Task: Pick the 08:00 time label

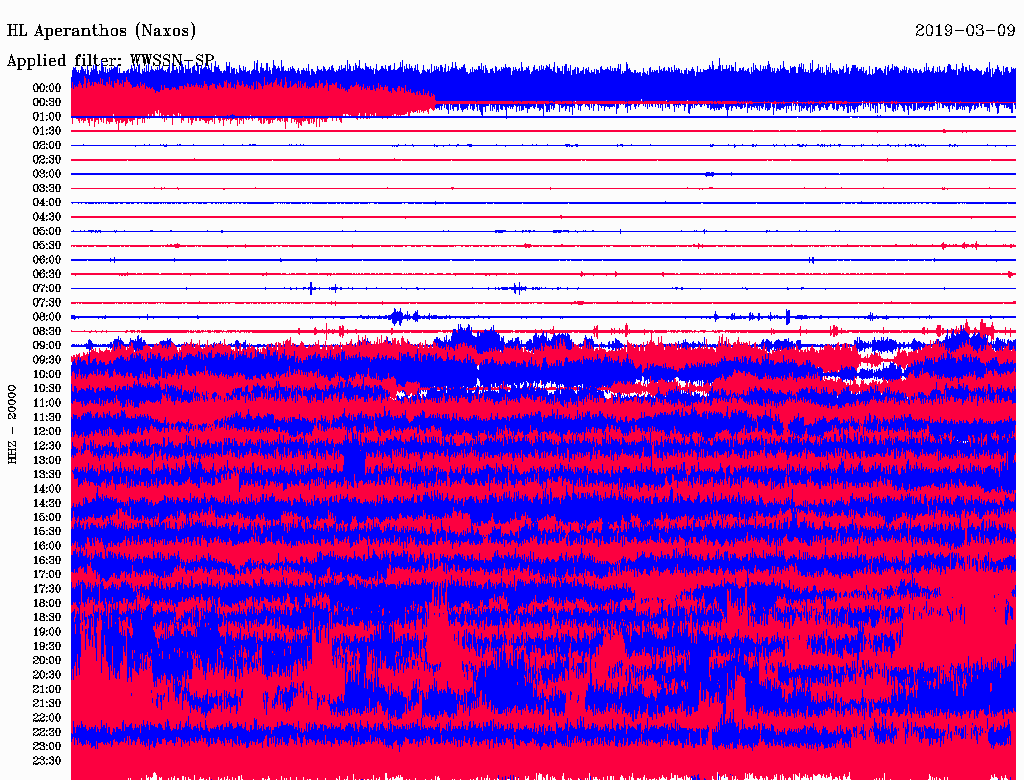Action: point(48,317)
